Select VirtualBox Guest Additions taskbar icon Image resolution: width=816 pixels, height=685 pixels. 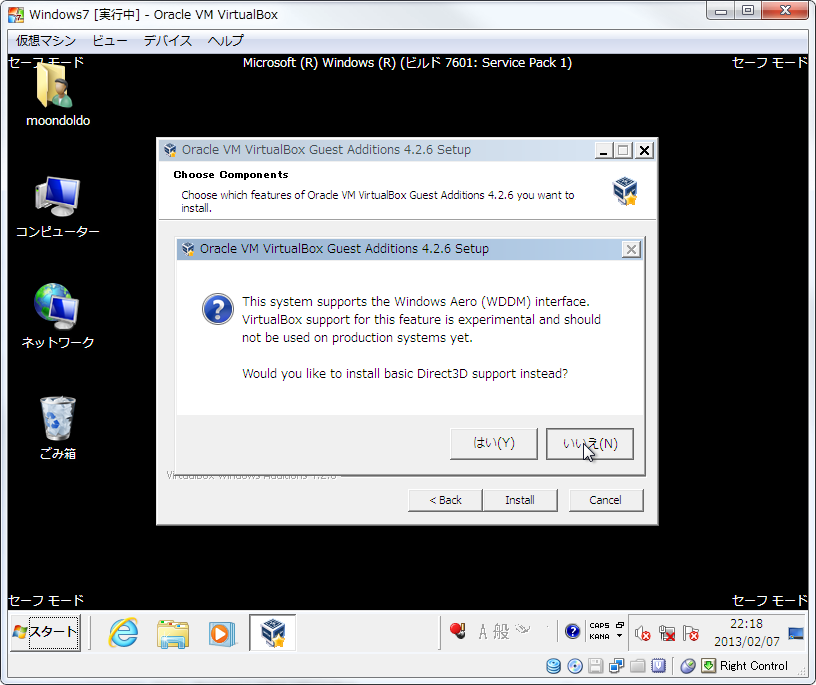pyautogui.click(x=272, y=633)
